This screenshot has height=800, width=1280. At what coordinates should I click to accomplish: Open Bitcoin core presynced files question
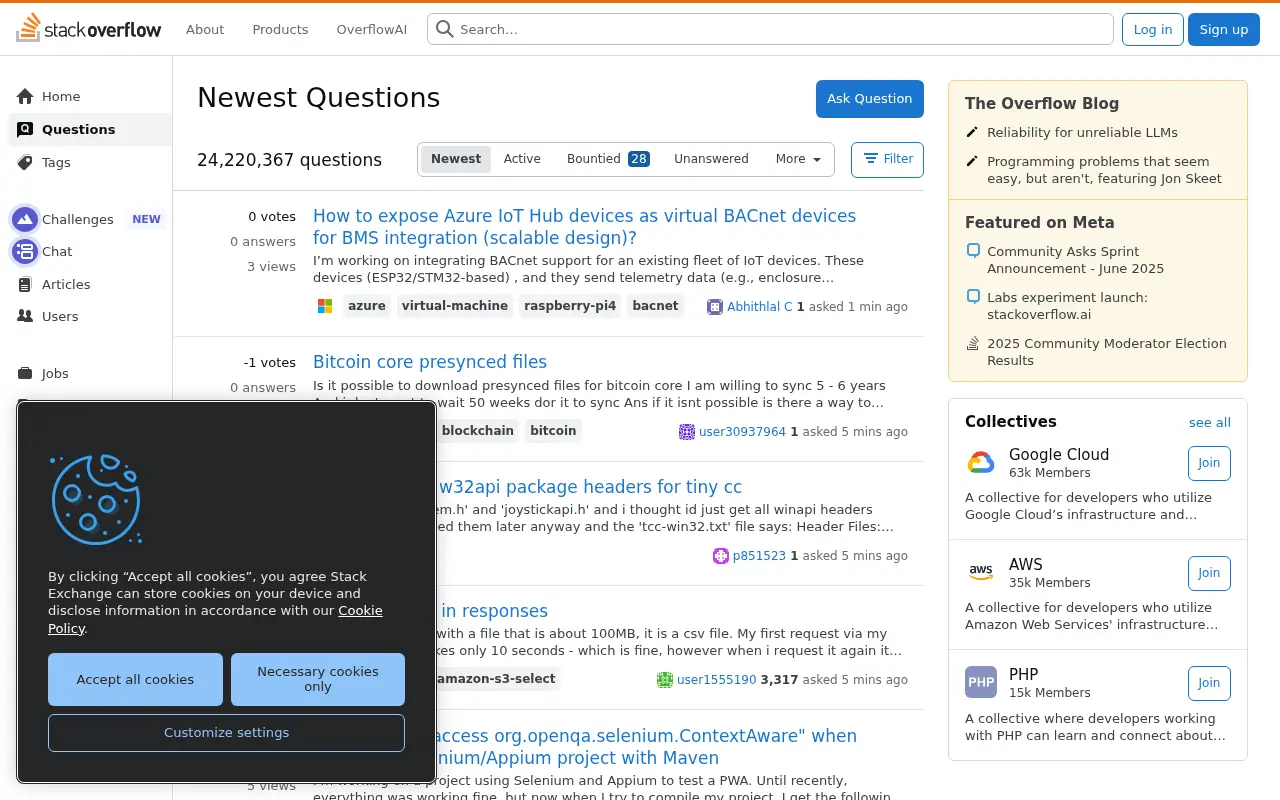pyautogui.click(x=430, y=362)
